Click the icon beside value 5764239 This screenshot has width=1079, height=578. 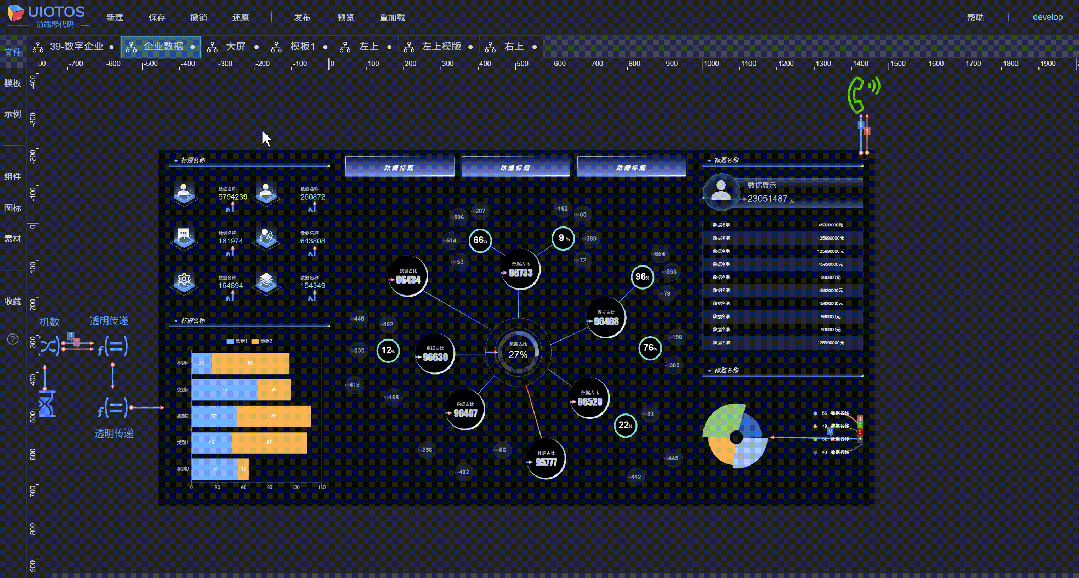tap(183, 194)
